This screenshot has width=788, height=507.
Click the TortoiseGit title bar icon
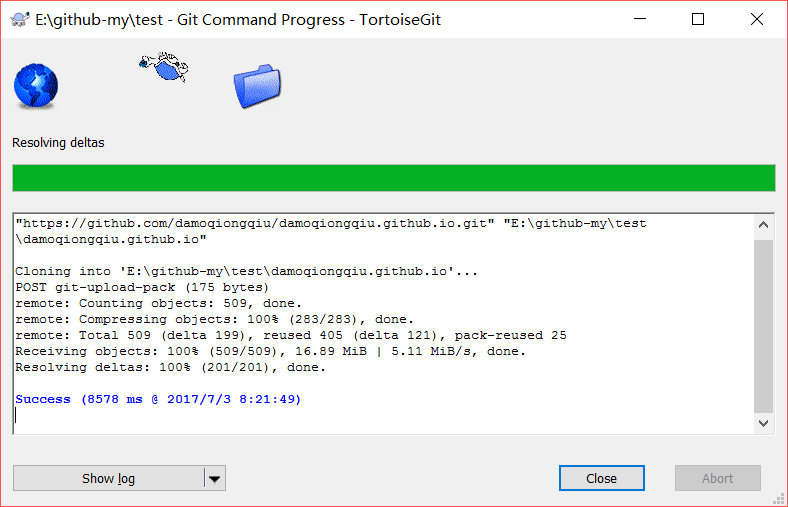pos(19,20)
